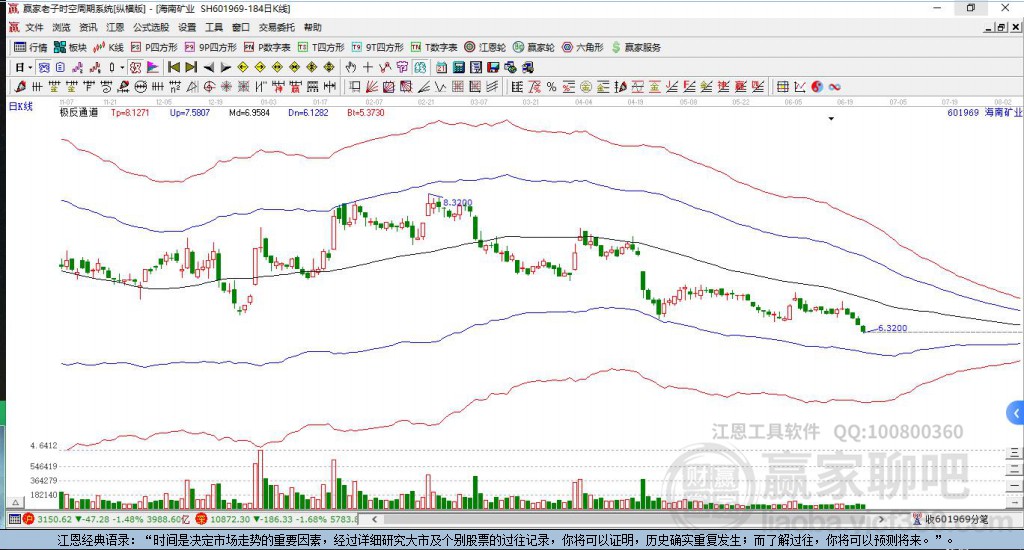The image size is (1024, 550).
Task: Open the 公式选股 menu
Action: 151,27
